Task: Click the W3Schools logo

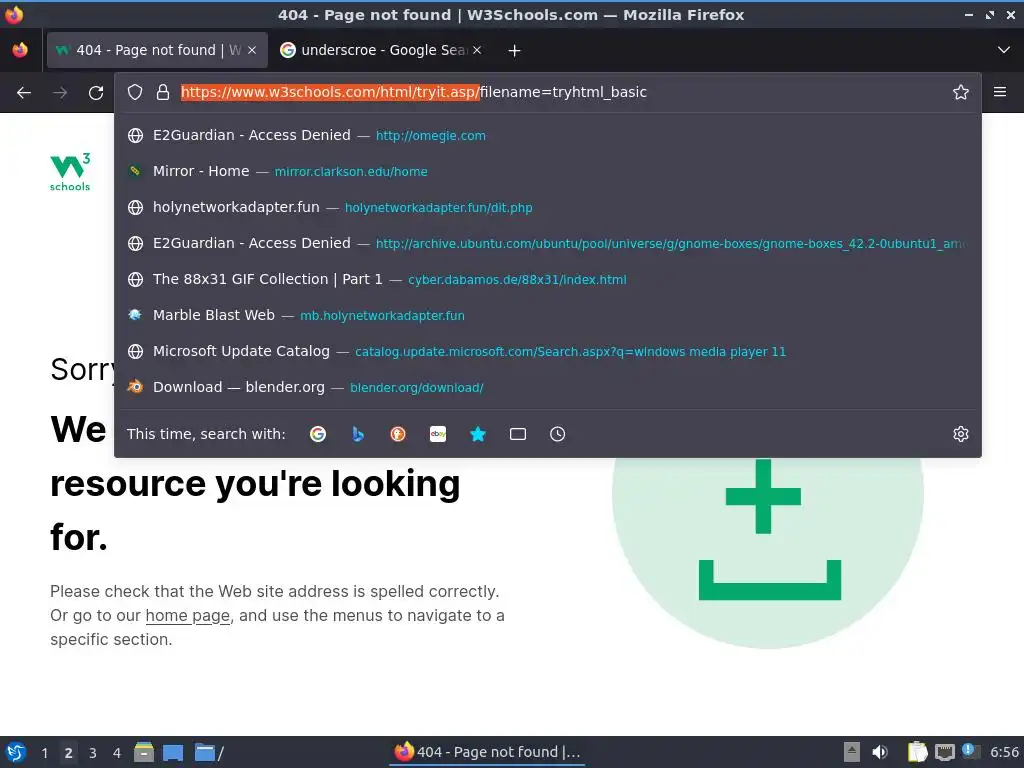Action: coord(70,172)
